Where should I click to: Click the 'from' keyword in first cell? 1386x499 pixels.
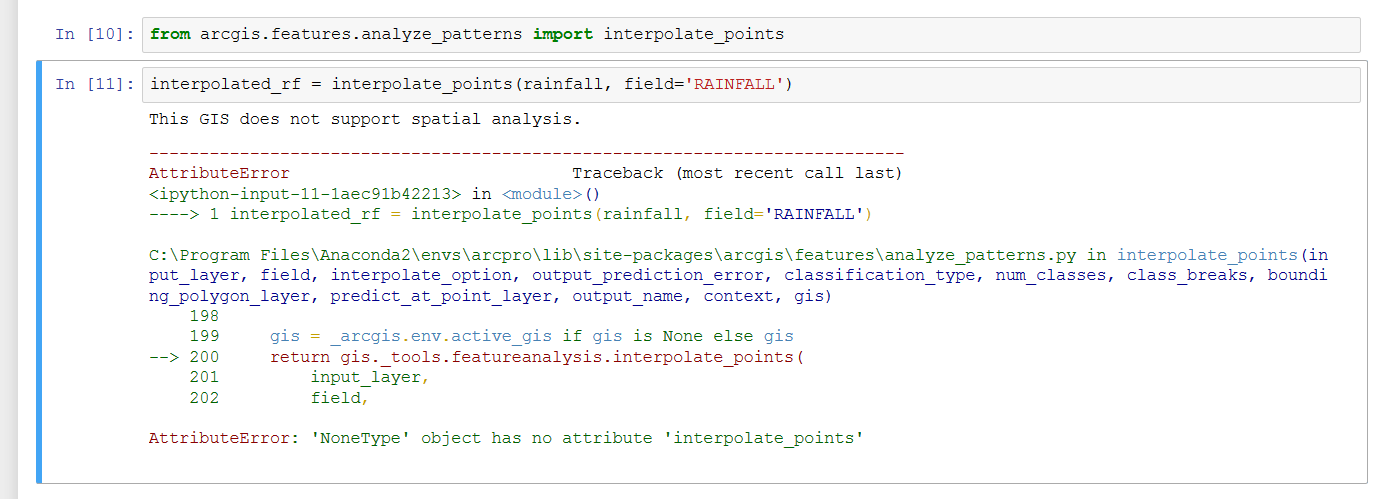(x=170, y=35)
